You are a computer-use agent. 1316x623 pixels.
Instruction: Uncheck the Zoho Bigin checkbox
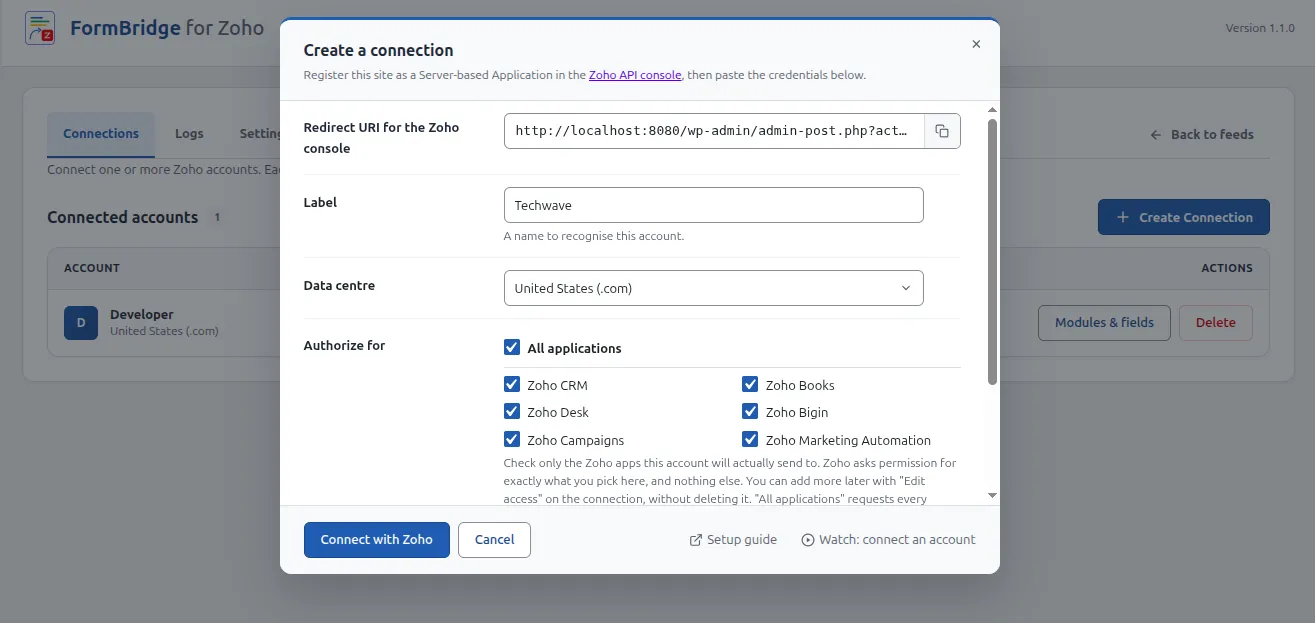pyautogui.click(x=750, y=411)
